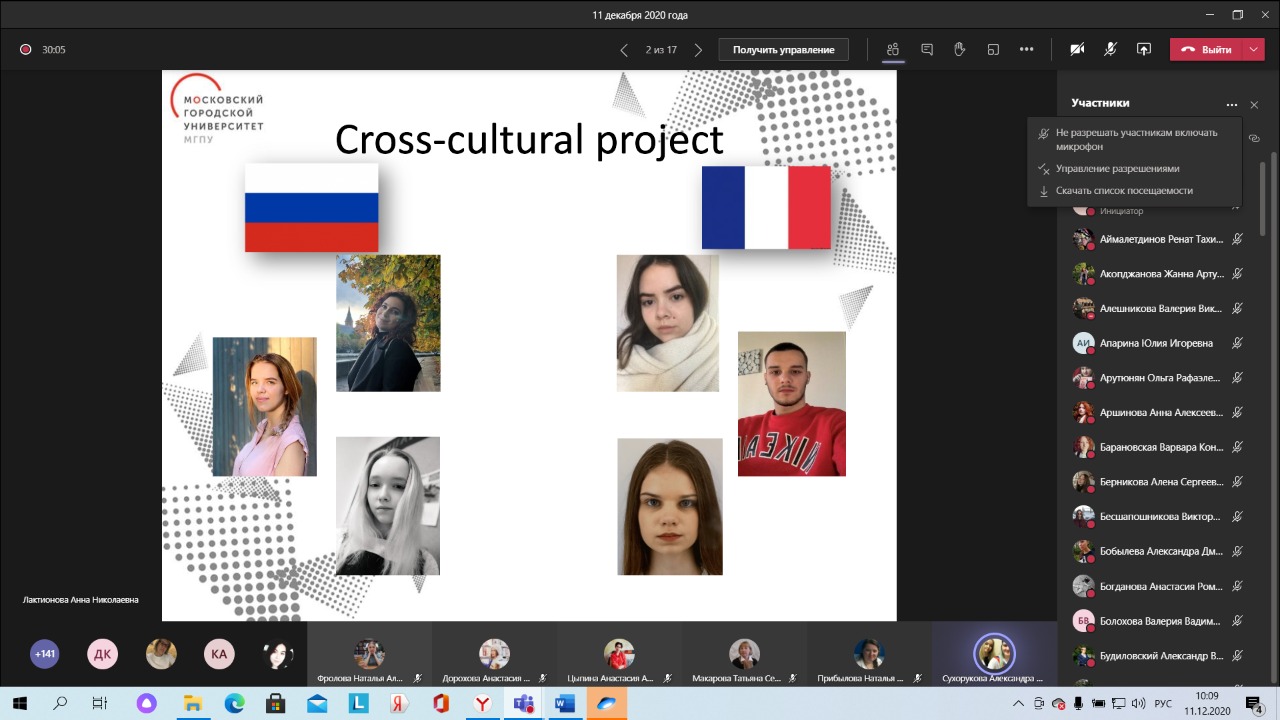Viewport: 1280px width, 720px height.
Task: Unmute the microphone
Action: click(x=1110, y=49)
